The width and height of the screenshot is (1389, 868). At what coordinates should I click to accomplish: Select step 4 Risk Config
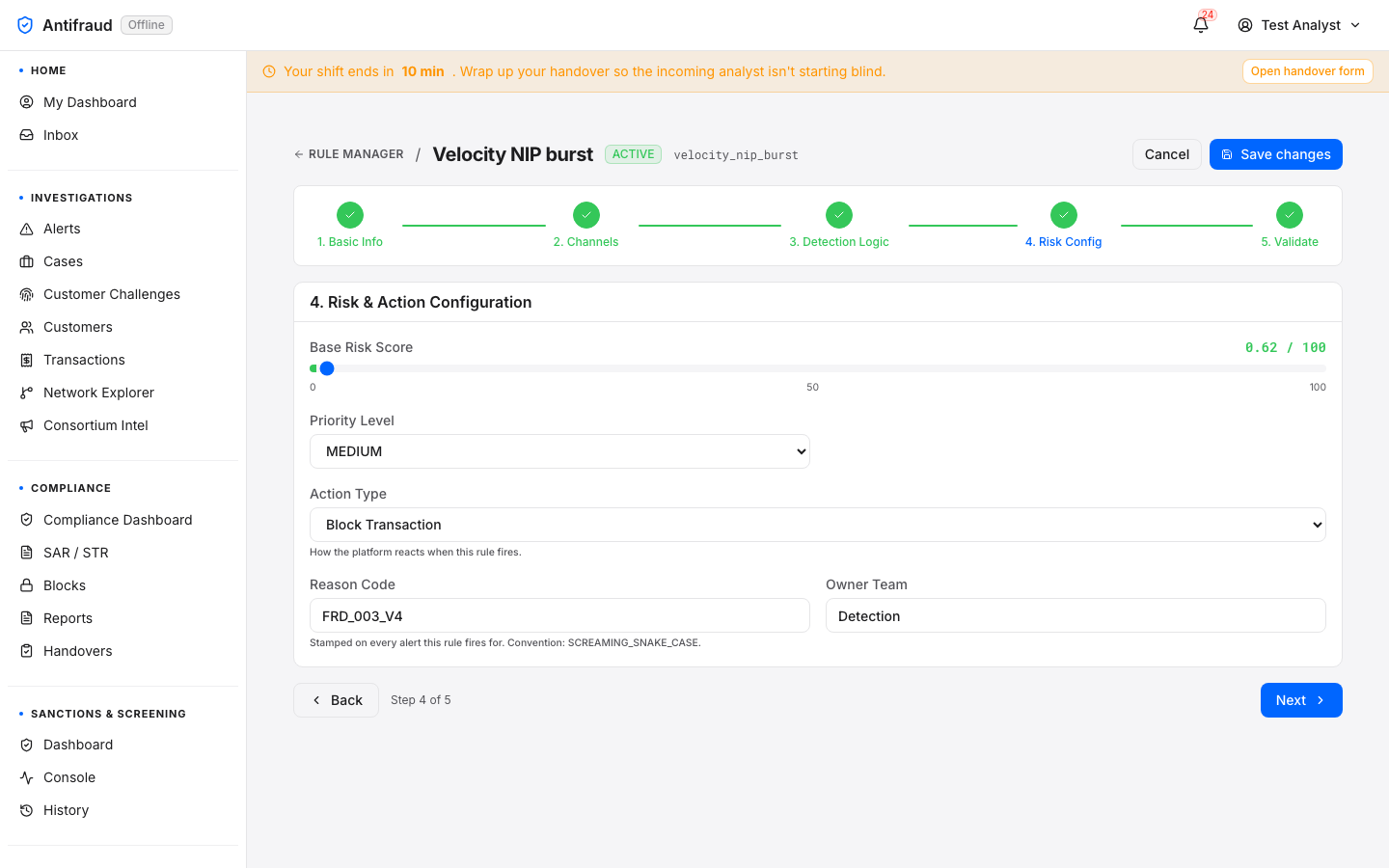pos(1063,226)
